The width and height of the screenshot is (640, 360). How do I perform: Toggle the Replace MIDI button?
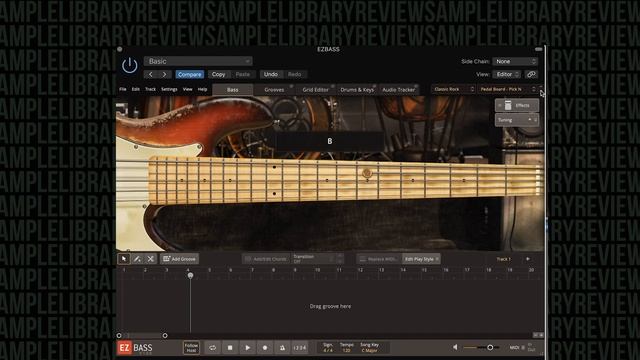pyautogui.click(x=379, y=259)
